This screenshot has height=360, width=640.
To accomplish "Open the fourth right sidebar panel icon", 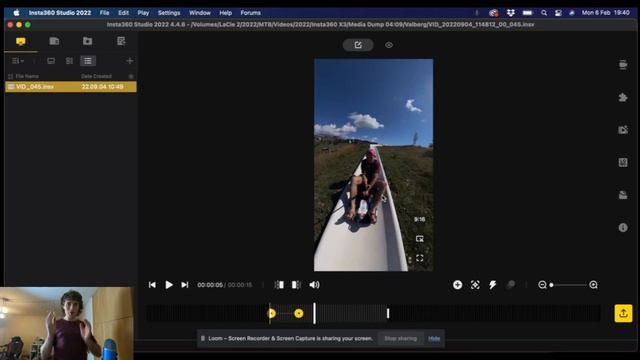I will (623, 162).
